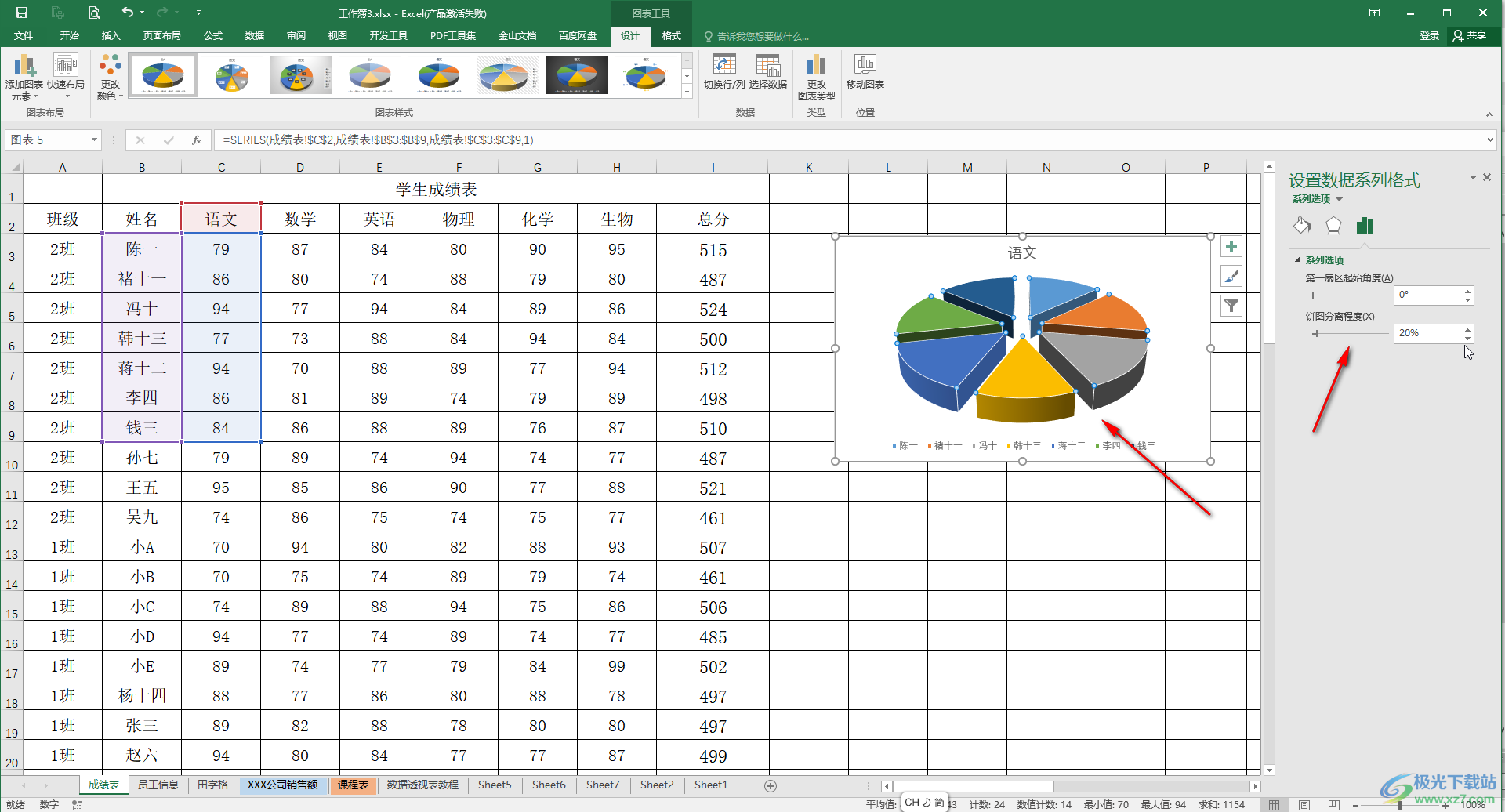Click 移动图表 move chart button
The image size is (1505, 812).
coord(865,72)
